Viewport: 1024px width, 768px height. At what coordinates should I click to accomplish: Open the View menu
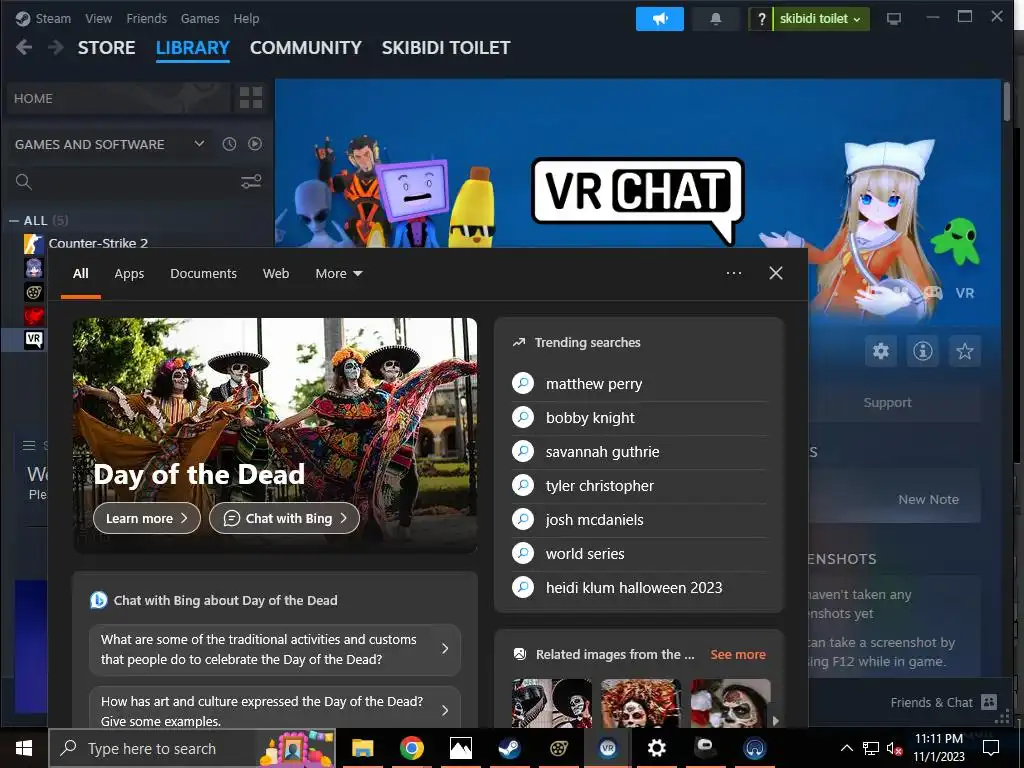99,19
